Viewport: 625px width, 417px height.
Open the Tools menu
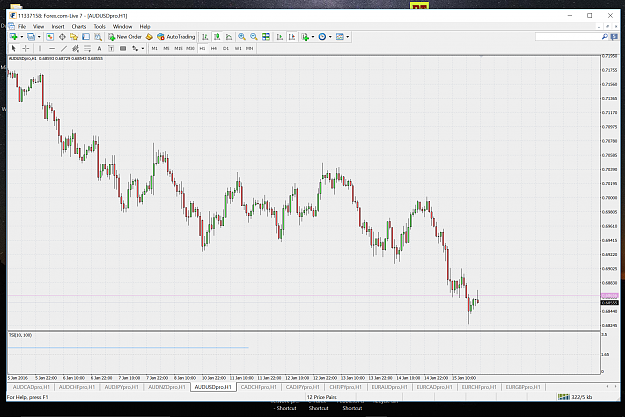100,27
